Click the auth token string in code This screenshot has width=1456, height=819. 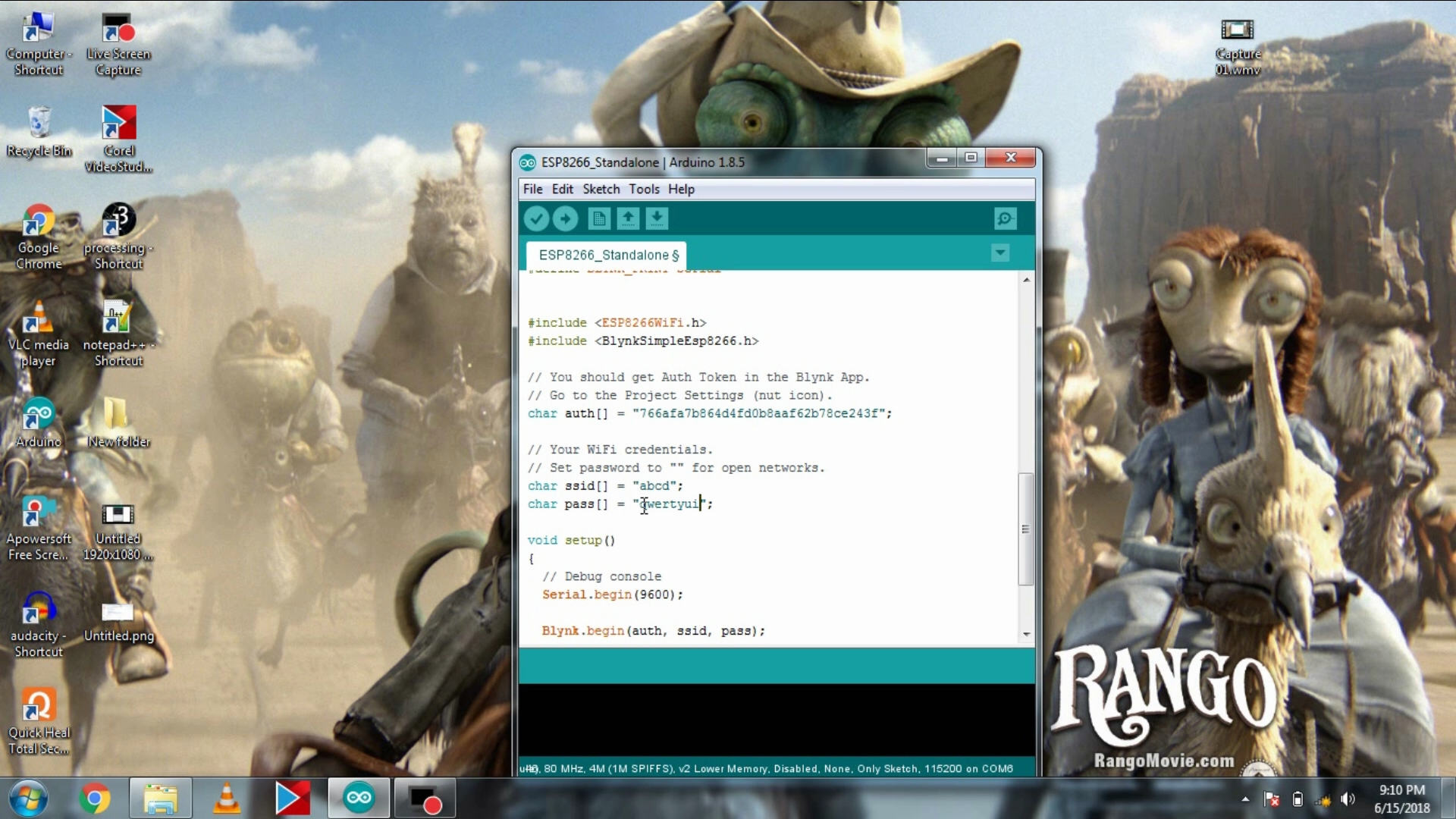759,414
